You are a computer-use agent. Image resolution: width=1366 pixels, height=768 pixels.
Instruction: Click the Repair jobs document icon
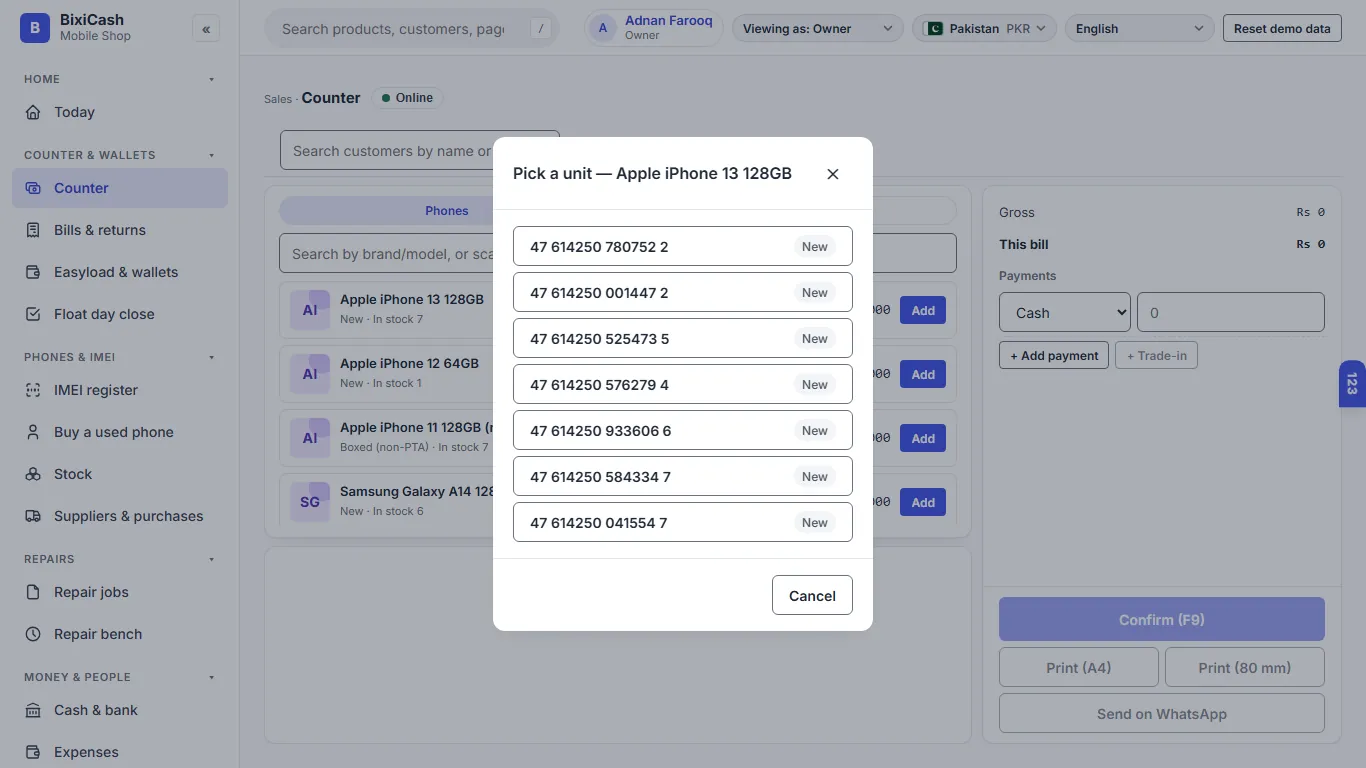33,592
